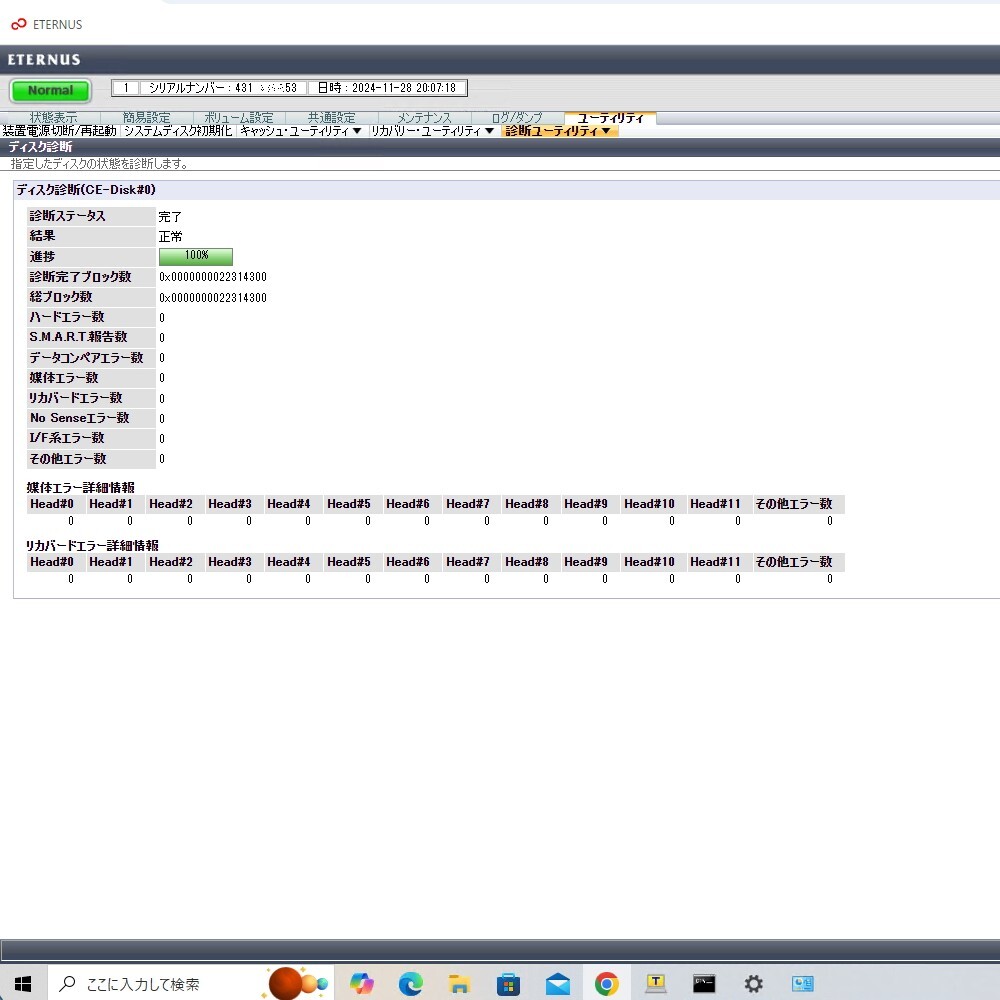The image size is (1000, 1000).
Task: Click the 診断完了ブロック数 value 0x0000000022314300
Action: coord(213,277)
